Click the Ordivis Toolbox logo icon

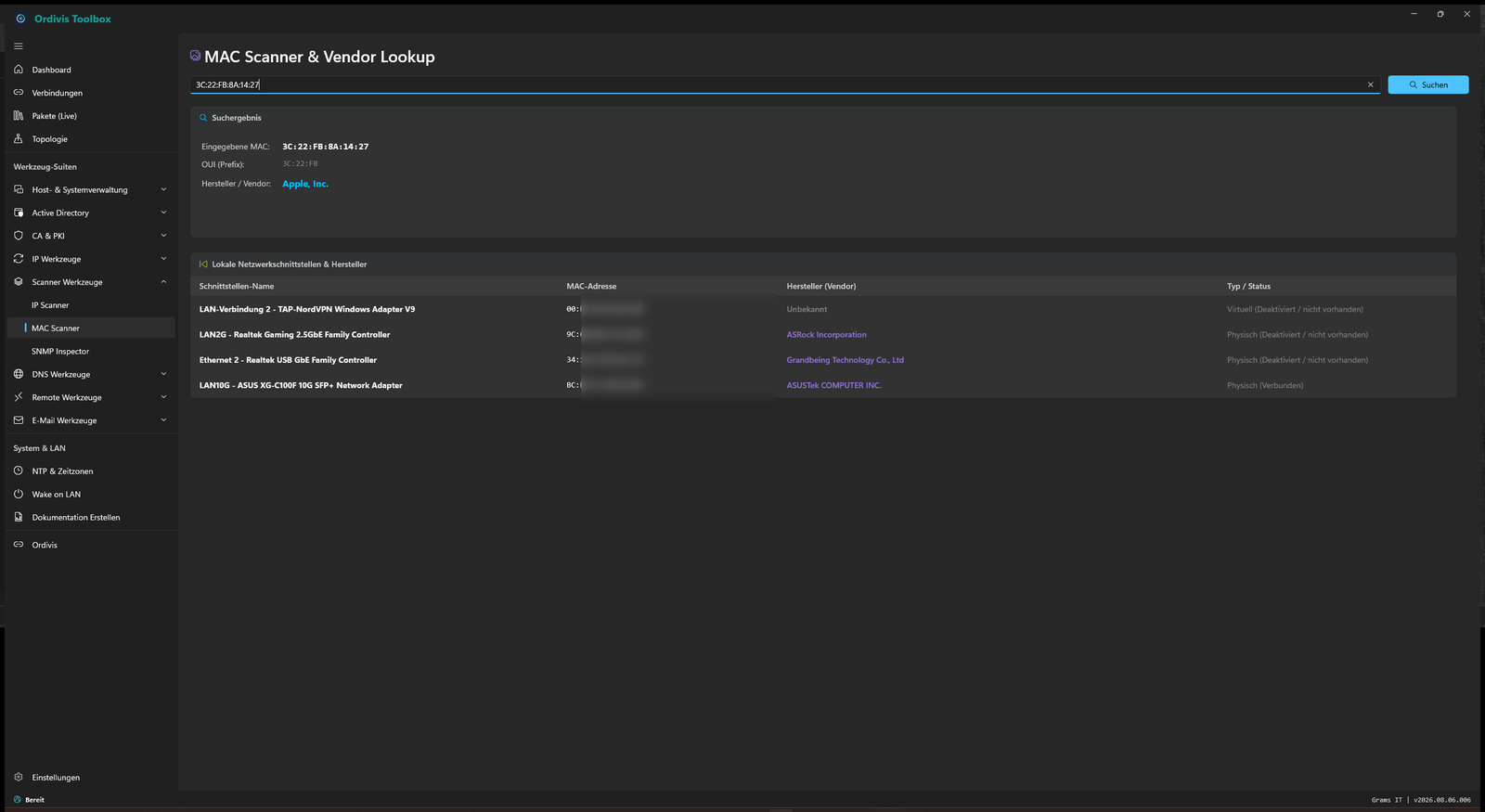(20, 19)
